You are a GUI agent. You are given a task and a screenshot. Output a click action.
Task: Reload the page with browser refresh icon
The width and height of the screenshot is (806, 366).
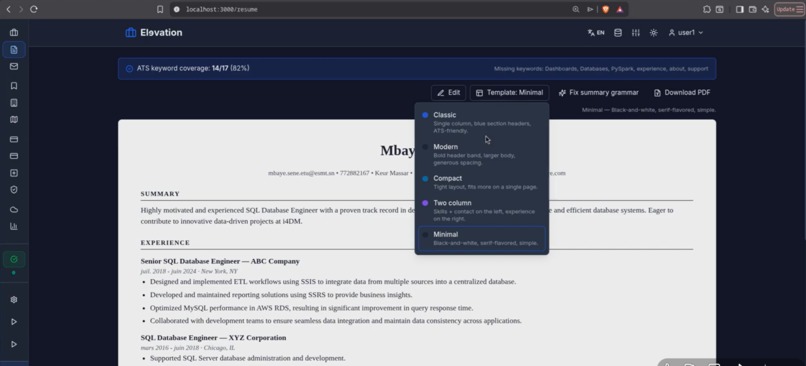[x=34, y=9]
